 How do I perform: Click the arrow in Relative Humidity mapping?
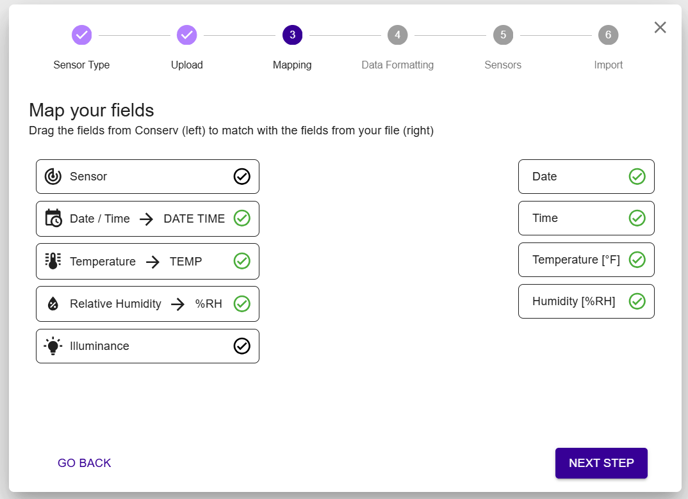click(x=178, y=304)
